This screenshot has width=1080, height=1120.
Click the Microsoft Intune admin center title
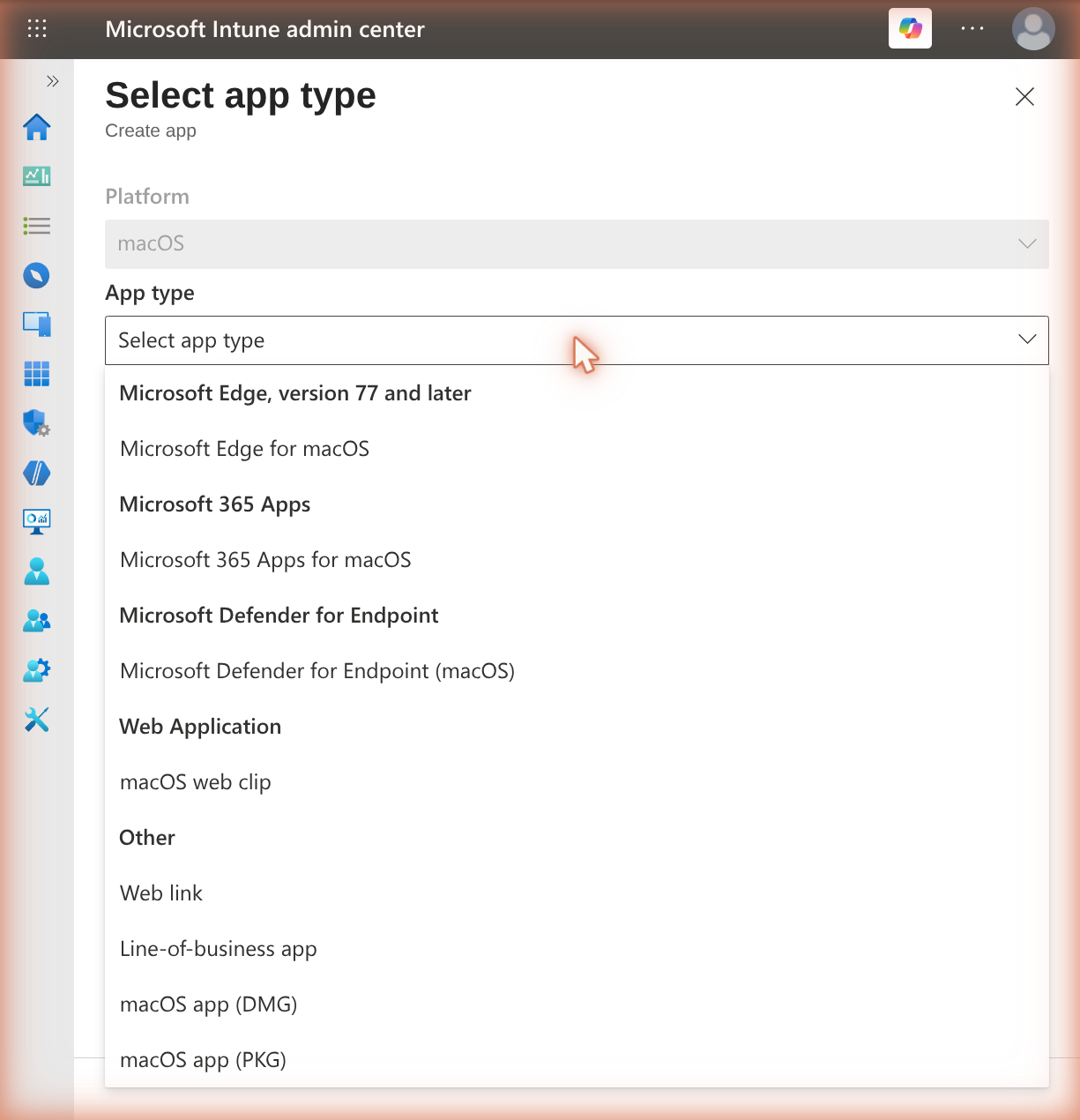(264, 29)
